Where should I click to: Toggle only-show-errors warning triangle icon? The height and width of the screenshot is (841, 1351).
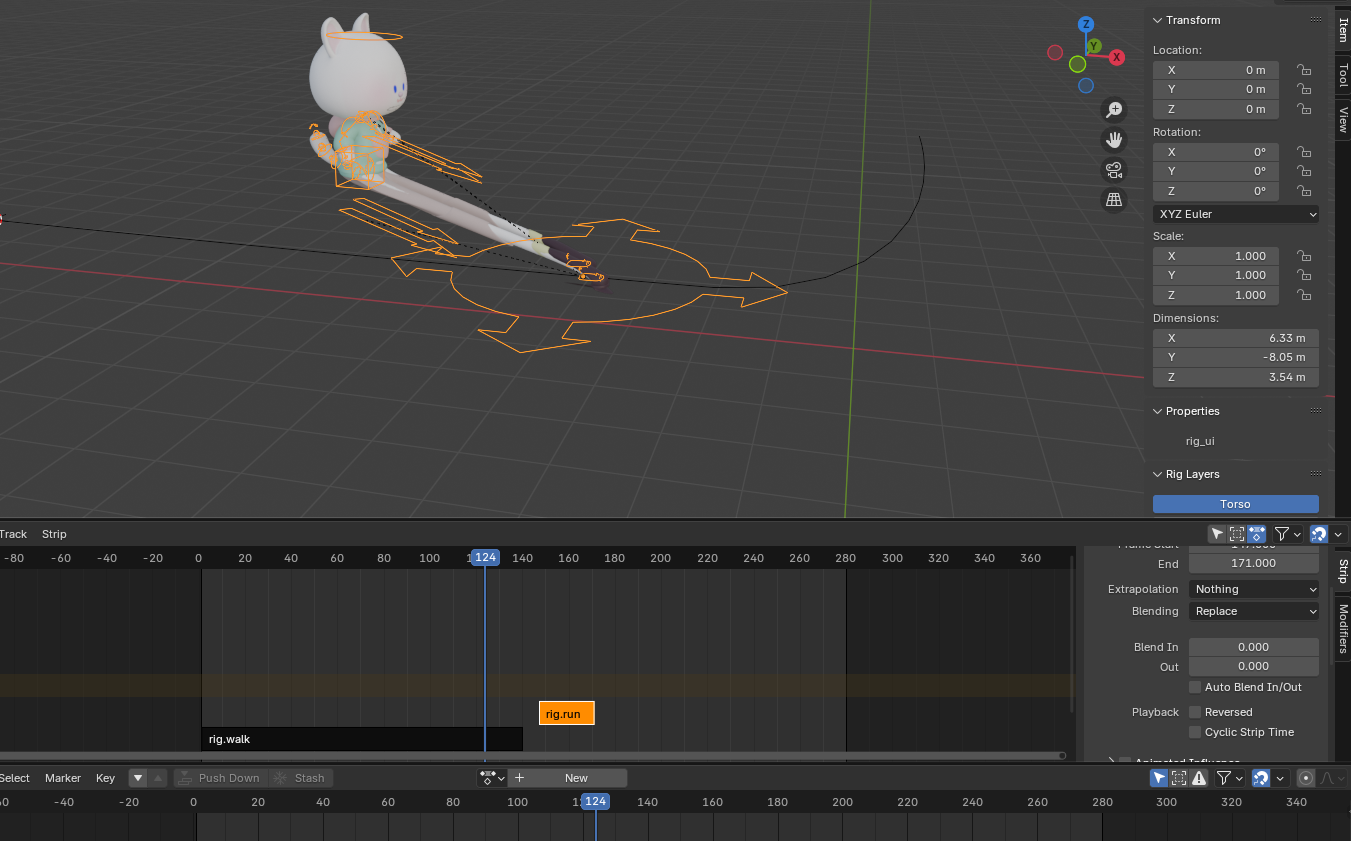point(1199,778)
